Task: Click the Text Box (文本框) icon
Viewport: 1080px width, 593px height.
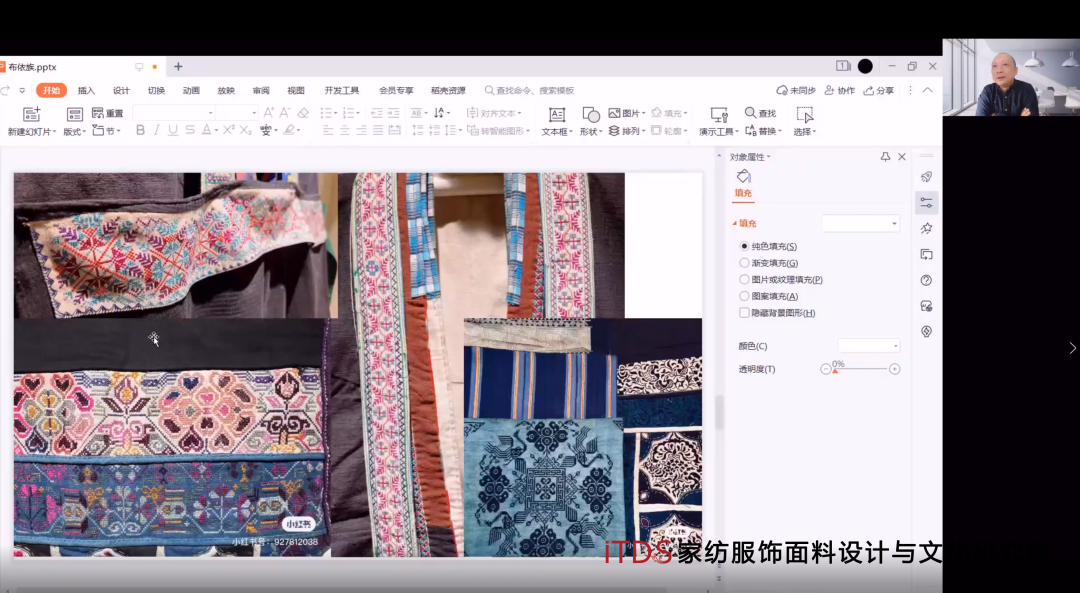Action: 557,114
